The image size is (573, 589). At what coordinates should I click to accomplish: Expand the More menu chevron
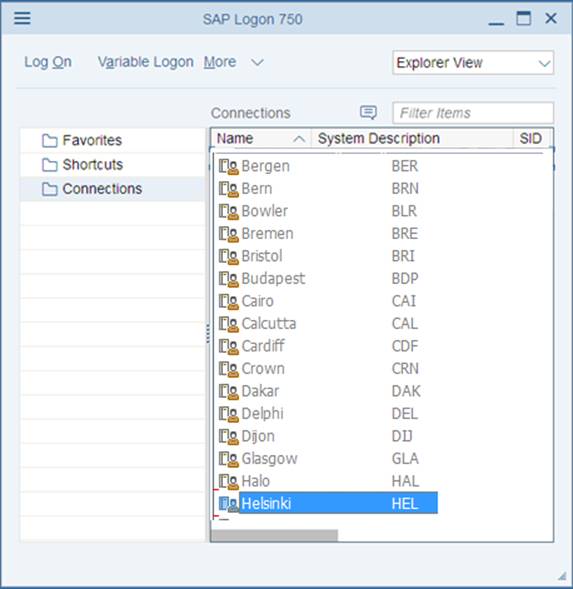257,62
